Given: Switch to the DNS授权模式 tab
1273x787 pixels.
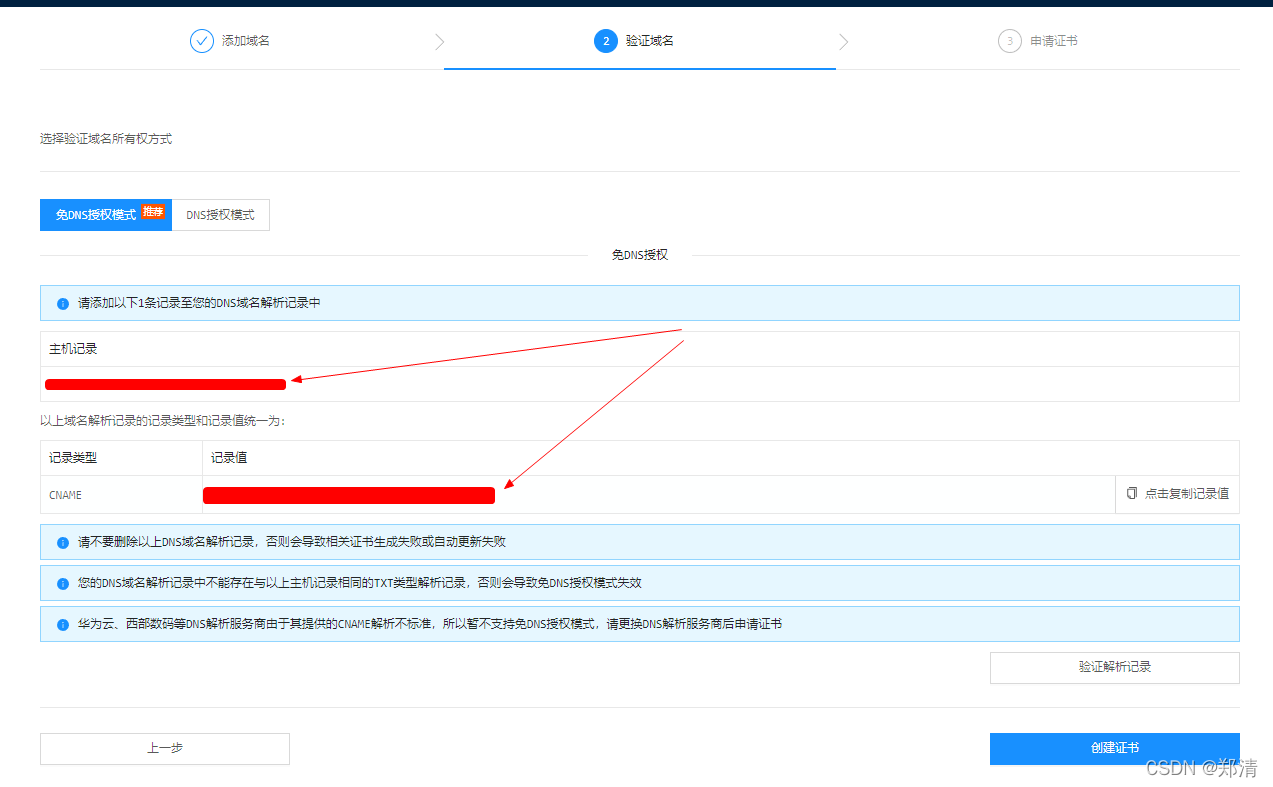Looking at the screenshot, I should point(220,215).
